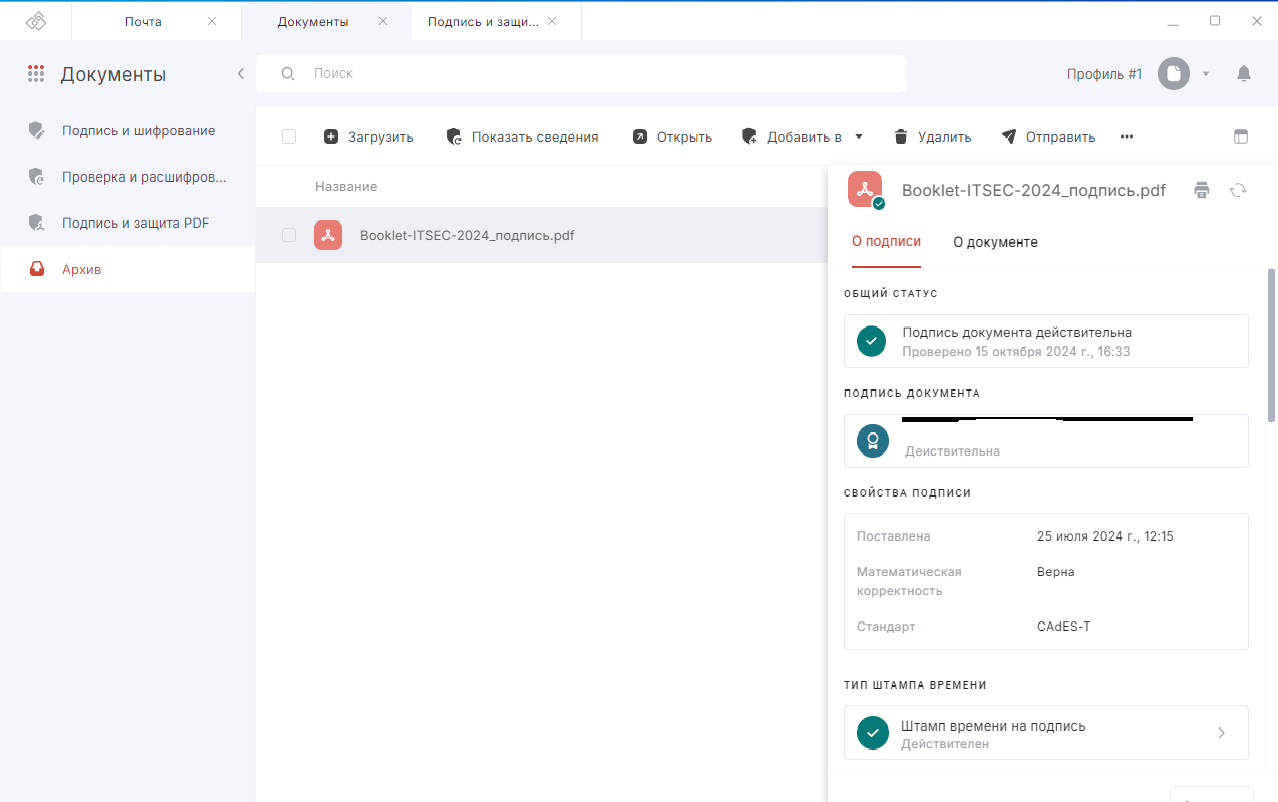This screenshot has height=802, width=1278.
Task: Toggle the panel layout icon at toolbar right
Action: (x=1241, y=137)
